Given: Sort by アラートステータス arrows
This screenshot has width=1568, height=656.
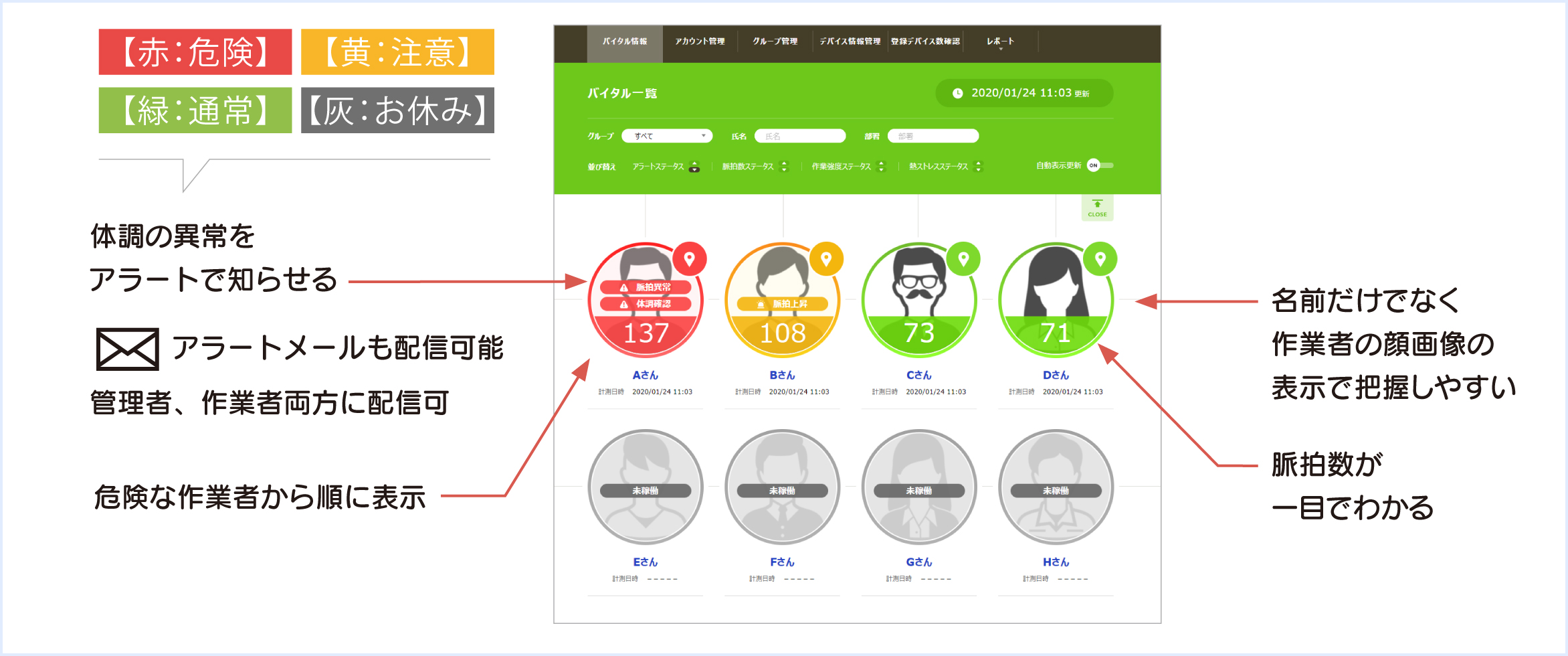Looking at the screenshot, I should 694,167.
